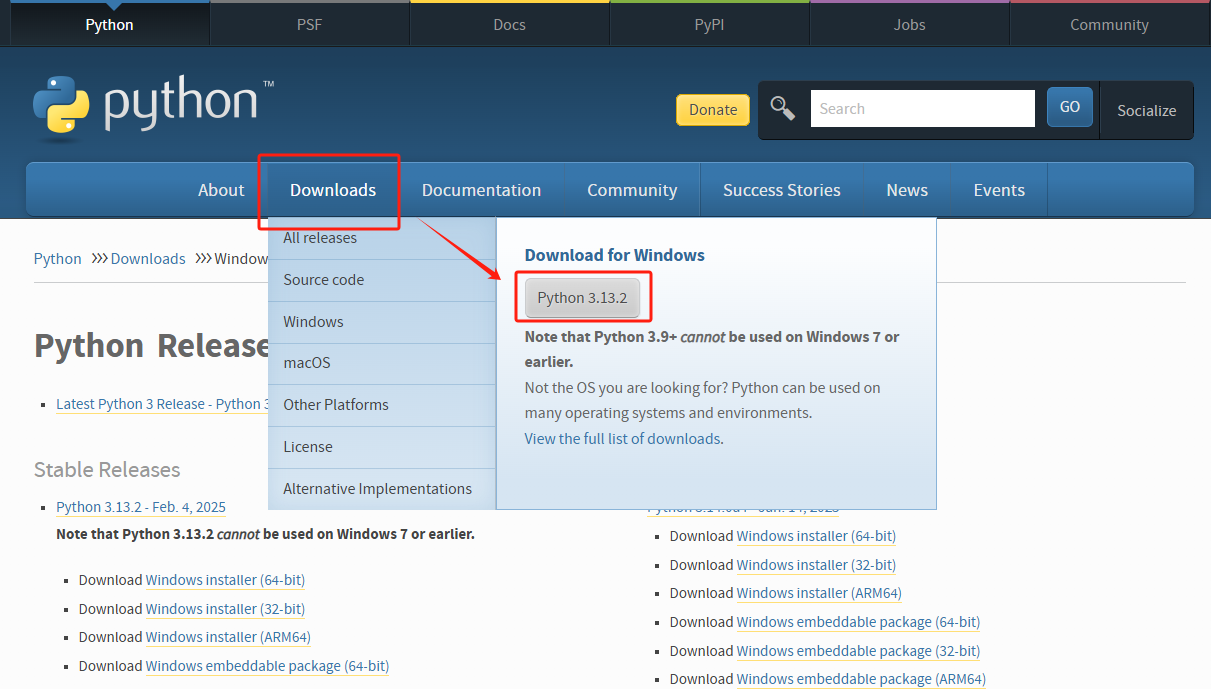Click the Python 3.13.2 download button
Image resolution: width=1211 pixels, height=689 pixels.
(582, 298)
